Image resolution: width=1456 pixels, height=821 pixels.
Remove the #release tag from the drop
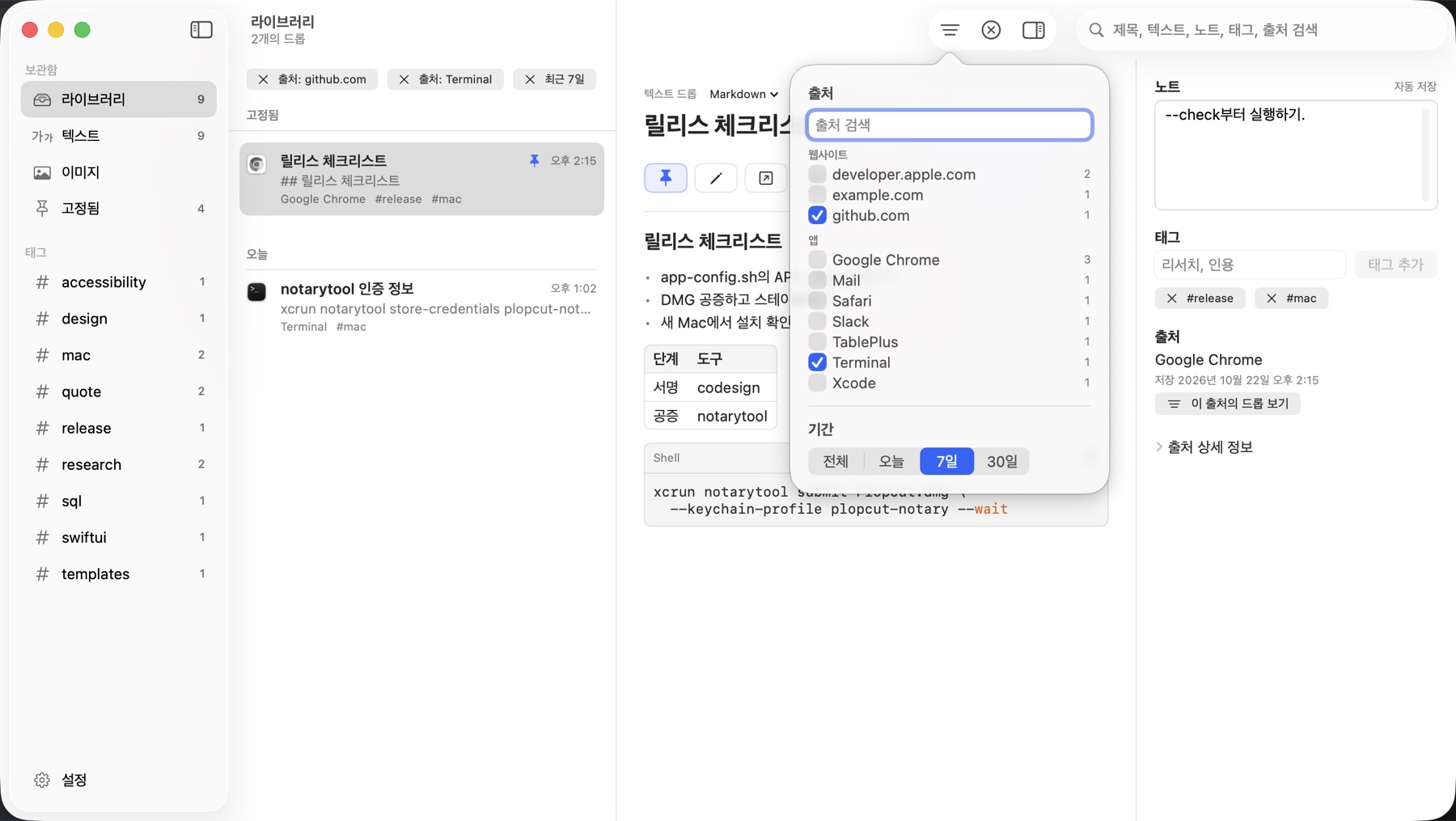tap(1171, 298)
